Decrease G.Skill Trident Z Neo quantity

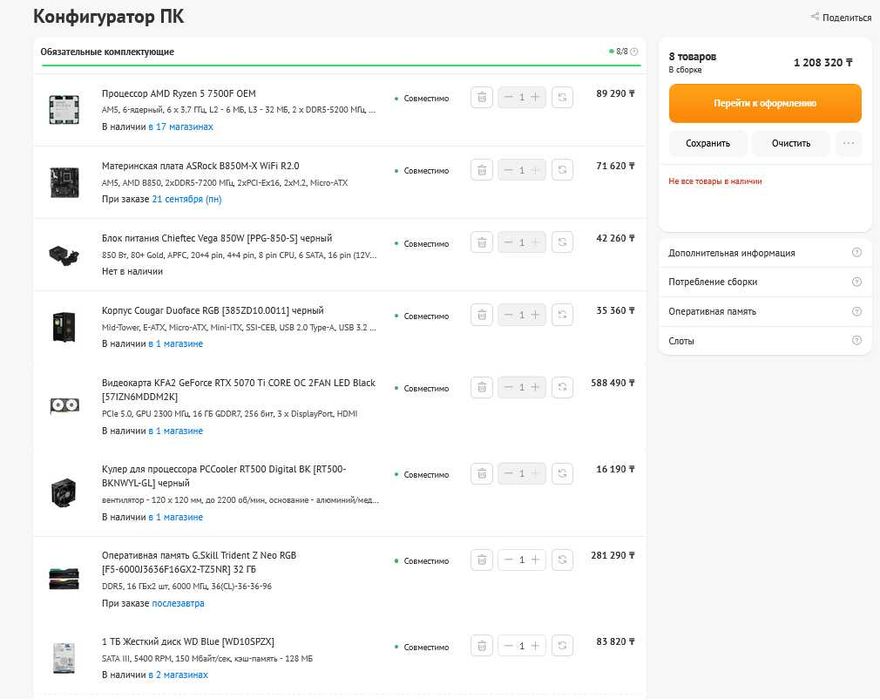(x=508, y=560)
